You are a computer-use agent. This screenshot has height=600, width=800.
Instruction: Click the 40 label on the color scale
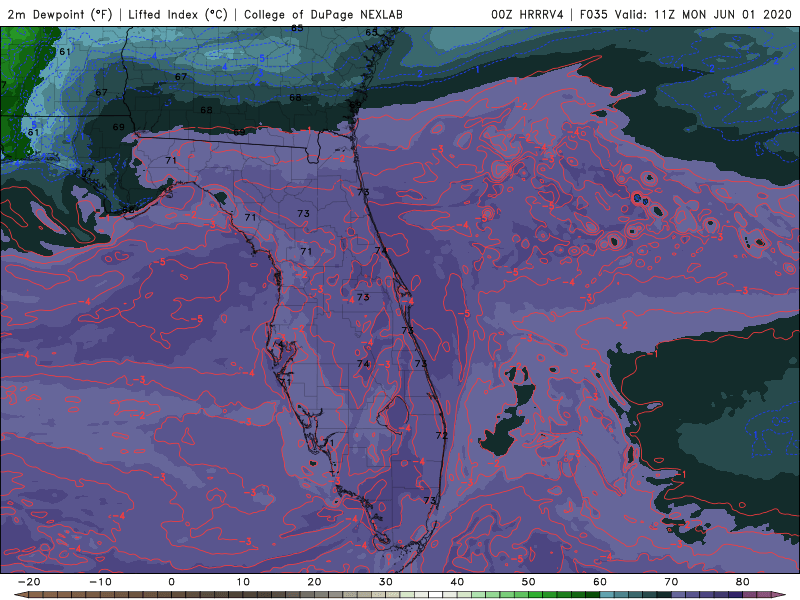(457, 582)
